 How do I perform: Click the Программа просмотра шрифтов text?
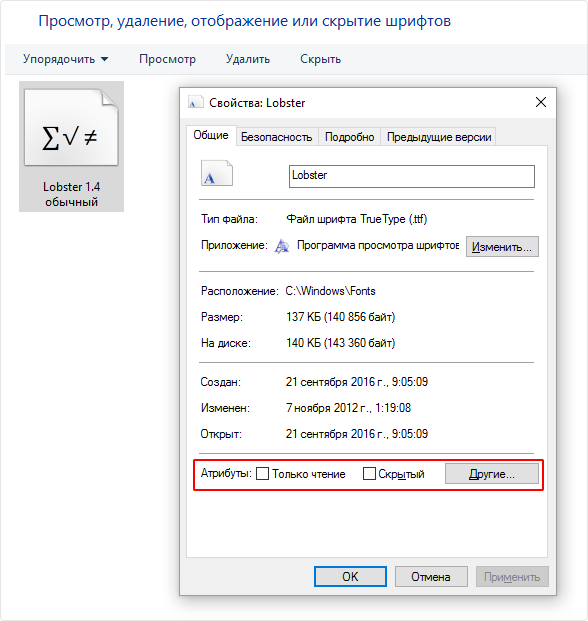tap(378, 246)
